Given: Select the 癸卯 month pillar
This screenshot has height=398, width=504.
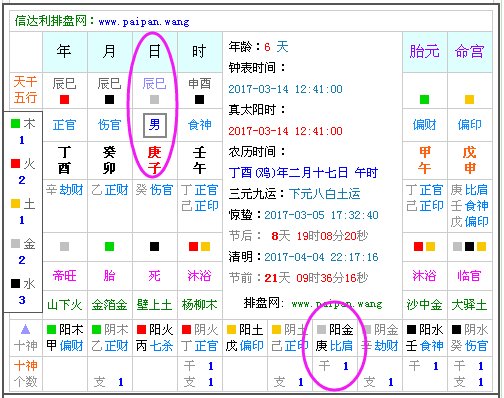Looking at the screenshot, I should 109,160.
